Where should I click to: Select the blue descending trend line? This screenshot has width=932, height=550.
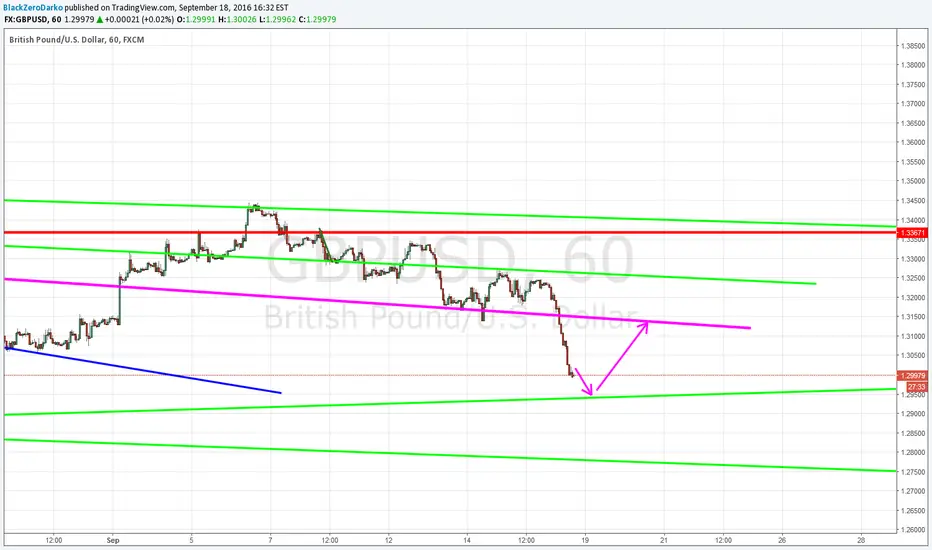(142, 370)
